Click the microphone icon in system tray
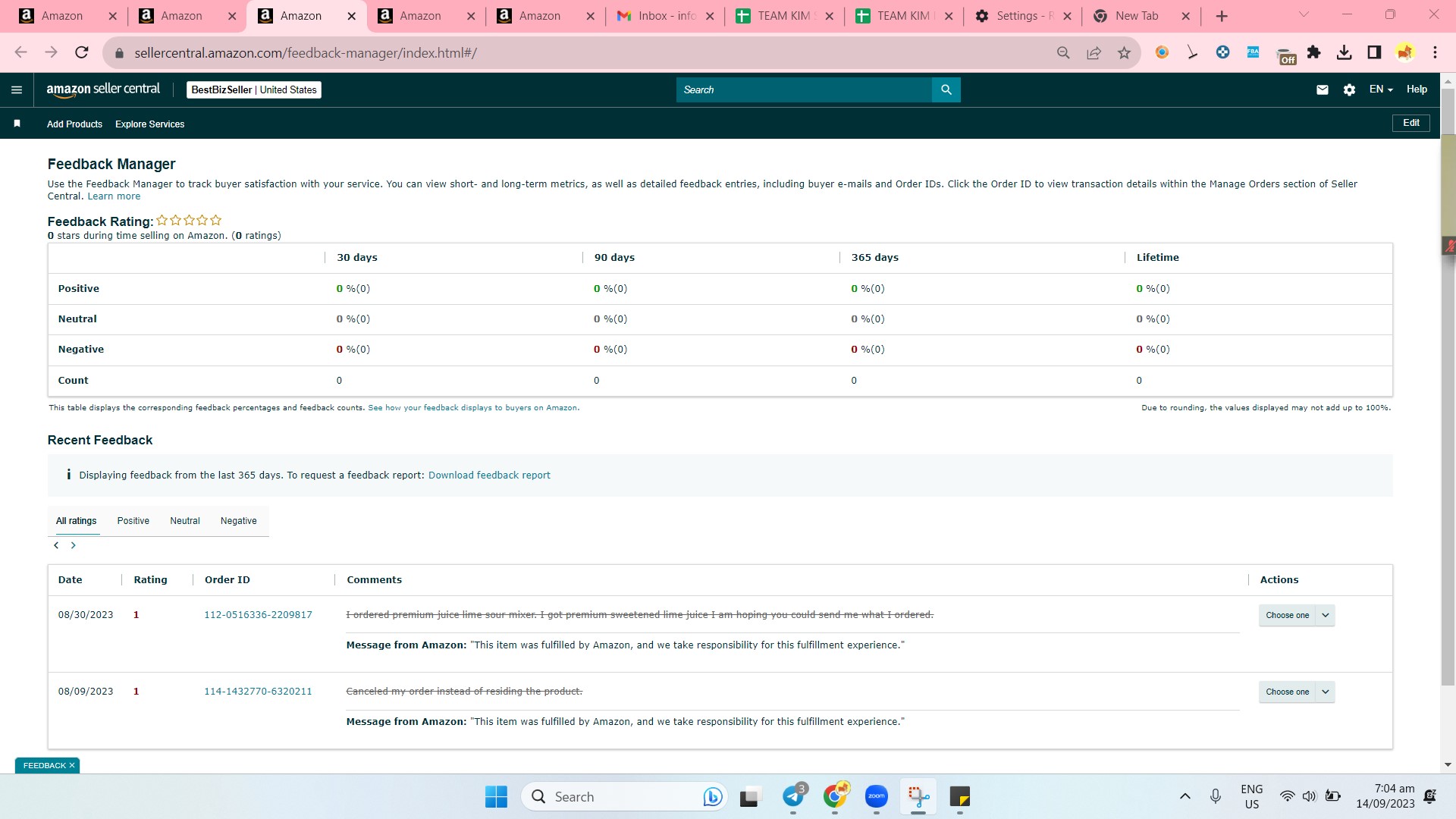Image resolution: width=1456 pixels, height=819 pixels. [1216, 796]
